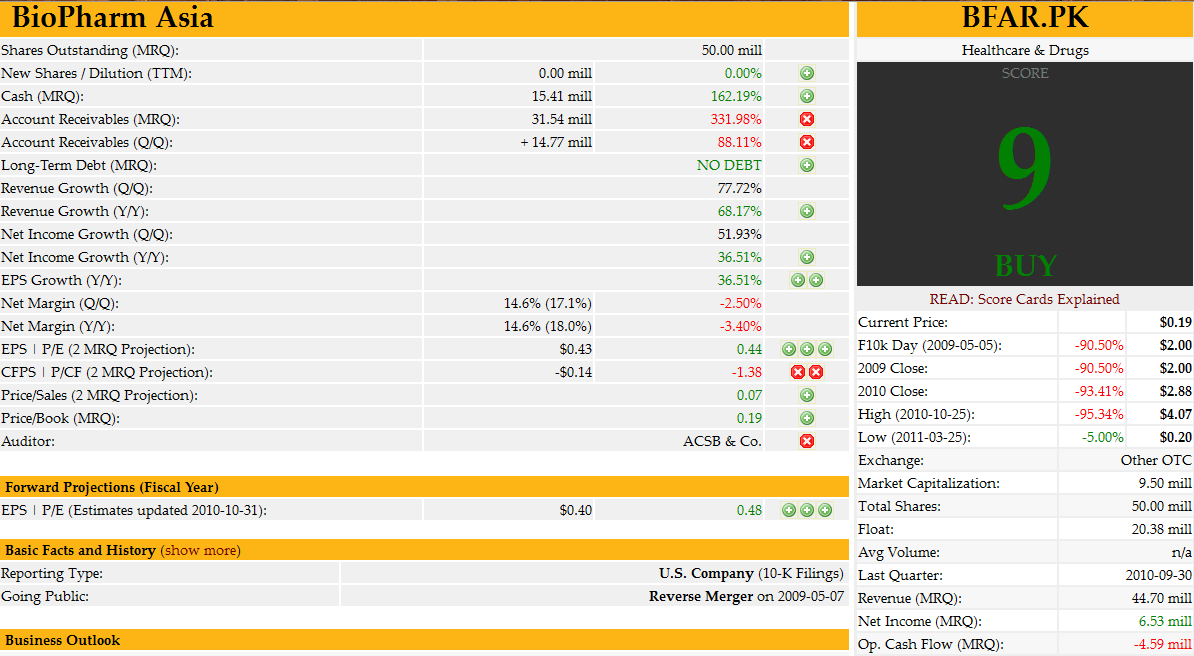Click the green plus icon next to Cash (MRQ)
The image size is (1194, 656).
807,96
